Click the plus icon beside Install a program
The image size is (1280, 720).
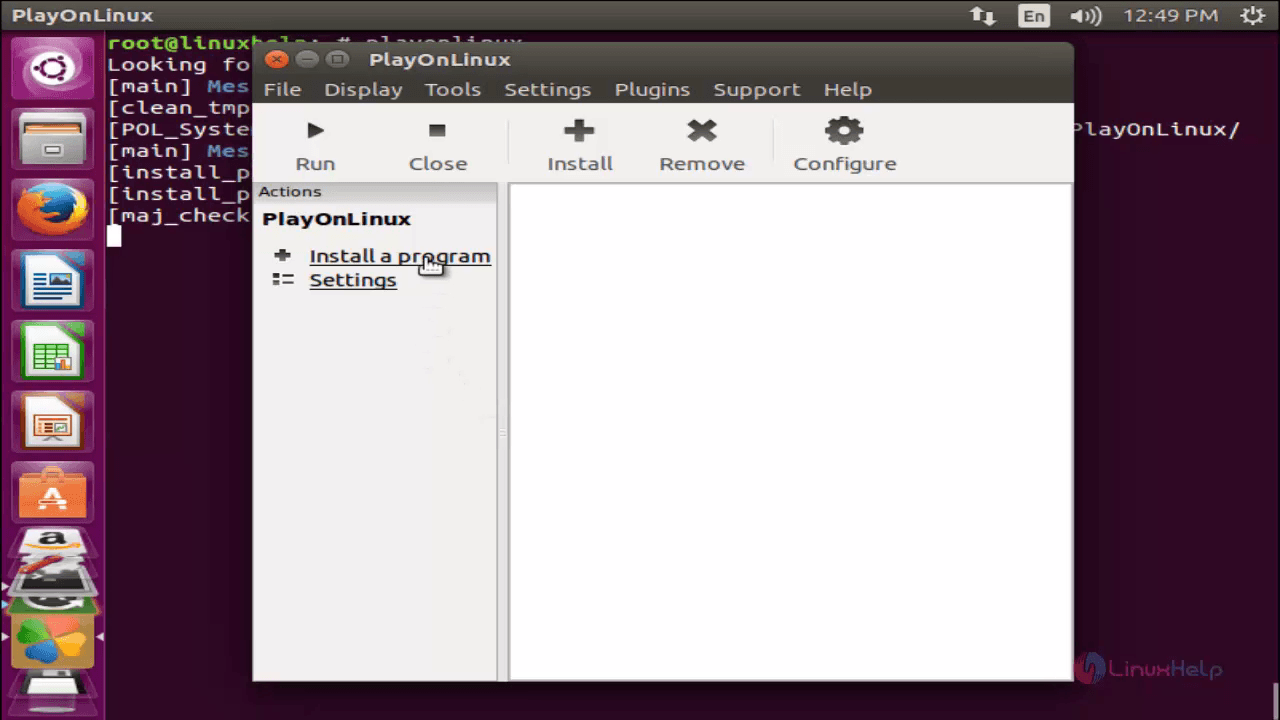pos(282,255)
